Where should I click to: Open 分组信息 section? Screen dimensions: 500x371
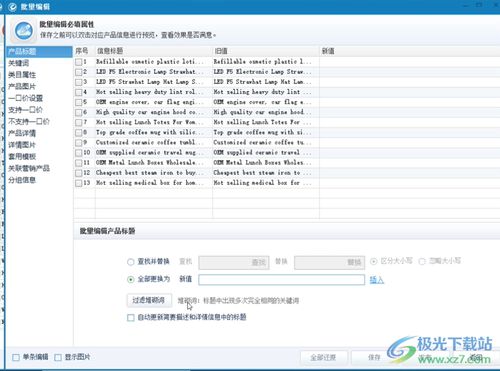pyautogui.click(x=22, y=180)
